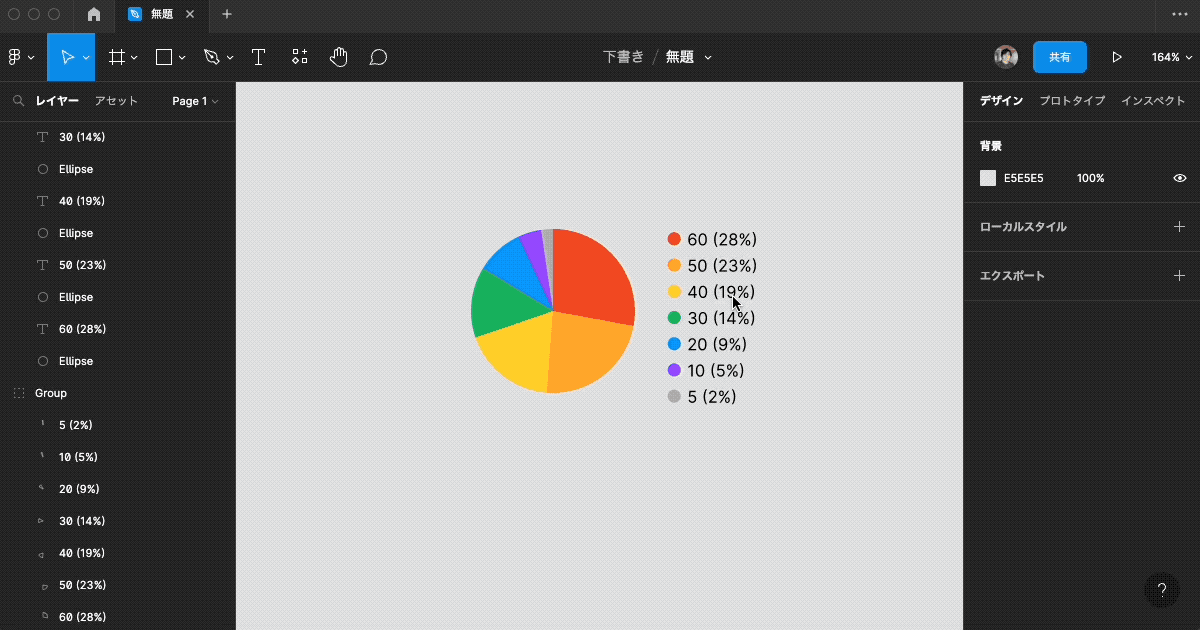This screenshot has height=630, width=1200.
Task: Select the Text tool
Action: pos(258,57)
